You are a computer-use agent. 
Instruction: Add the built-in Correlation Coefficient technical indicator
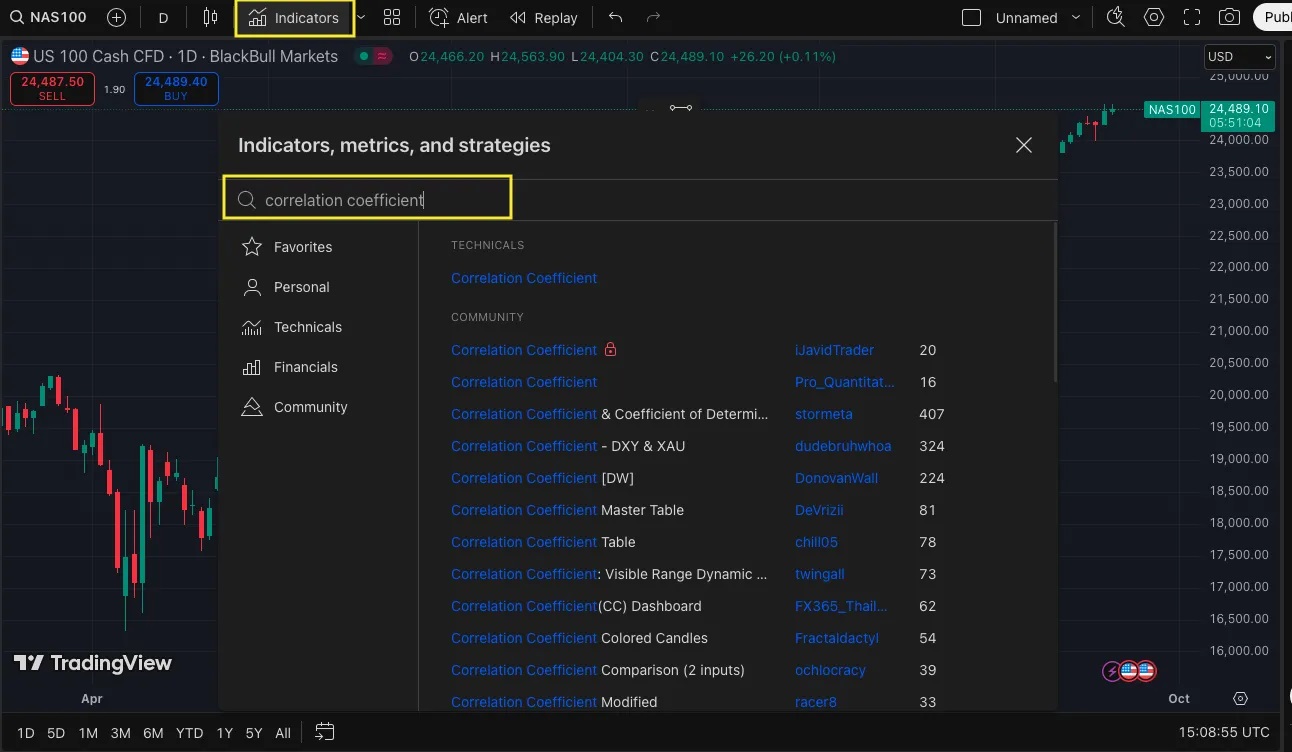click(x=524, y=278)
